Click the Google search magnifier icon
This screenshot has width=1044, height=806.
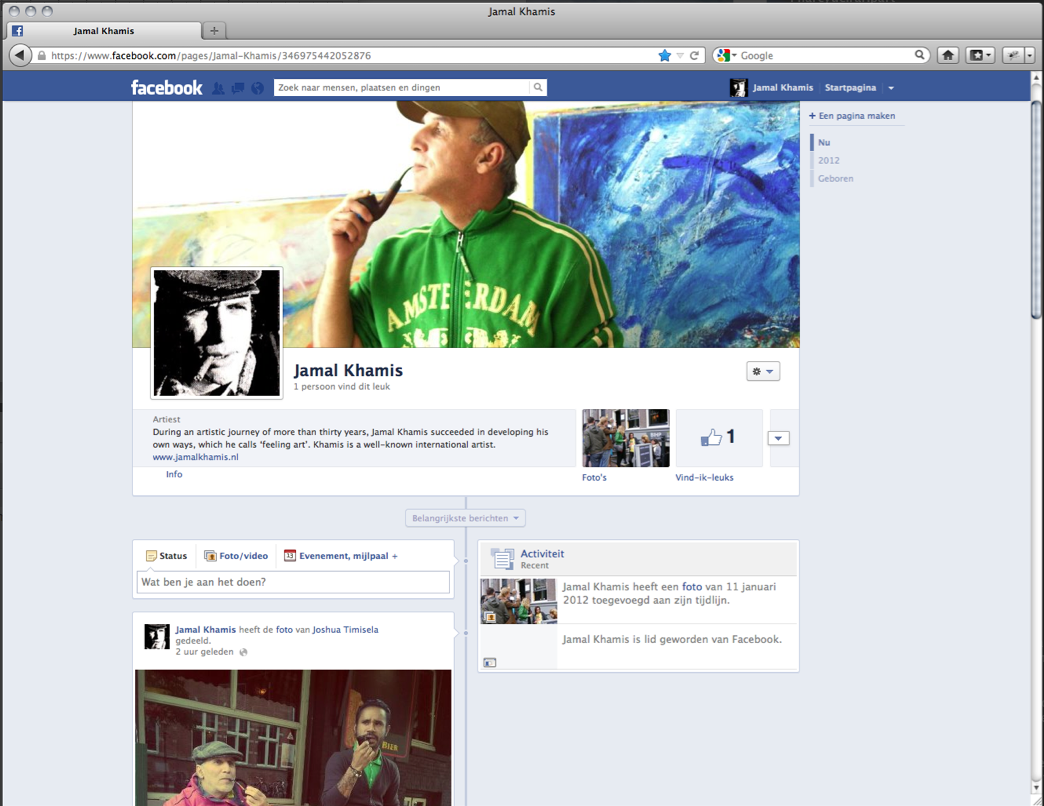pyautogui.click(x=919, y=55)
